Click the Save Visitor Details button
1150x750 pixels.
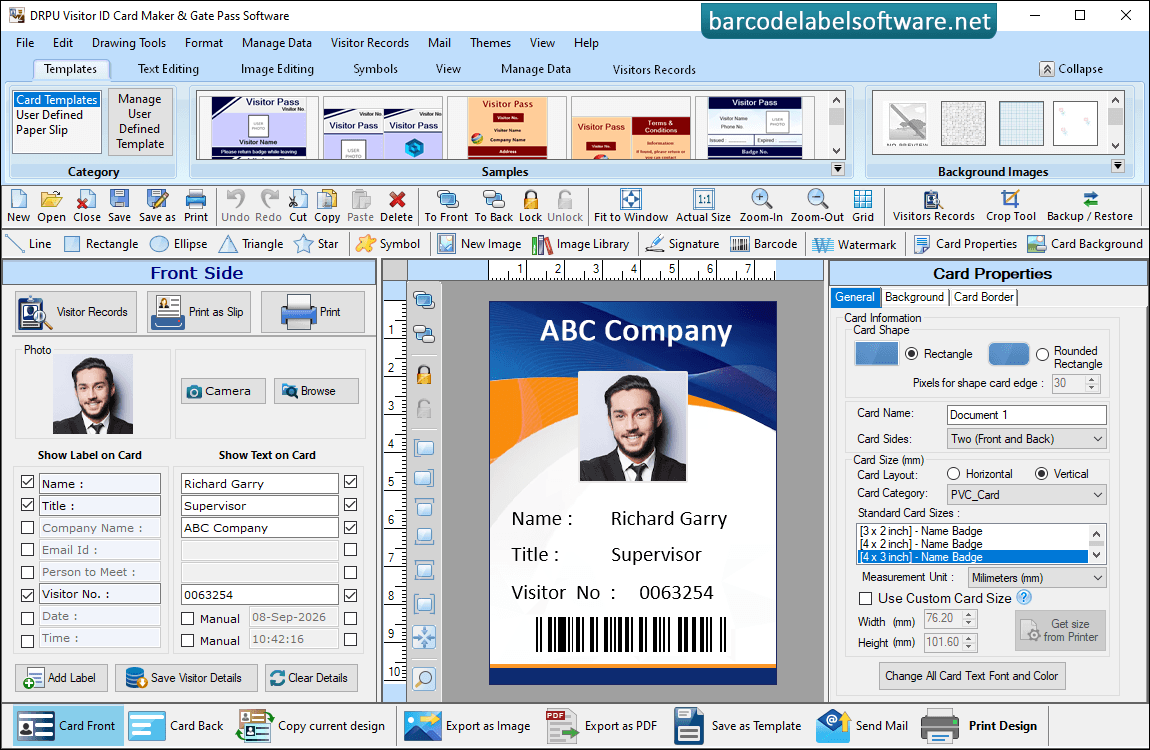click(x=186, y=678)
